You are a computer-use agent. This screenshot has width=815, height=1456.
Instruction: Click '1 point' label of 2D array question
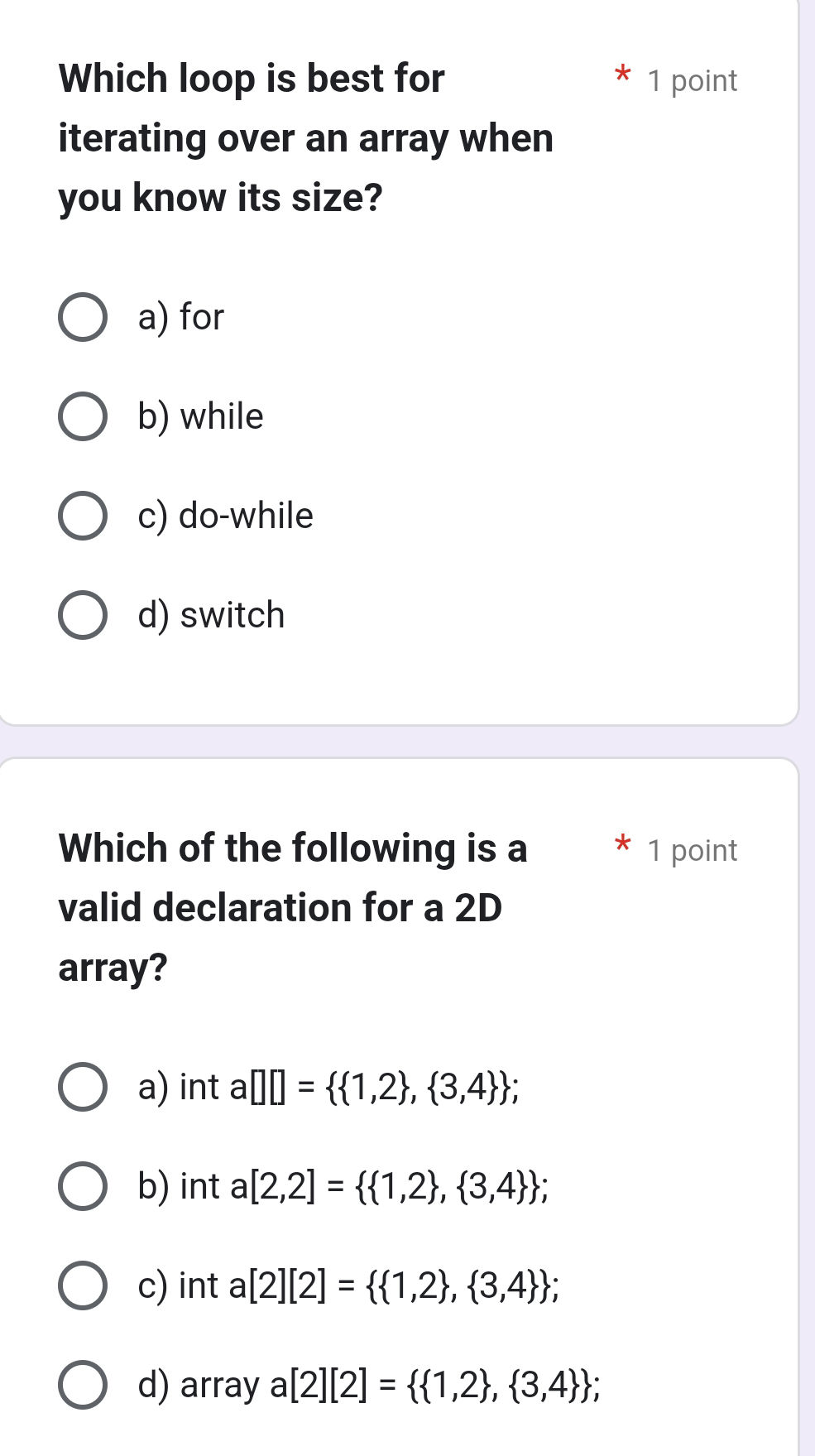click(x=692, y=851)
